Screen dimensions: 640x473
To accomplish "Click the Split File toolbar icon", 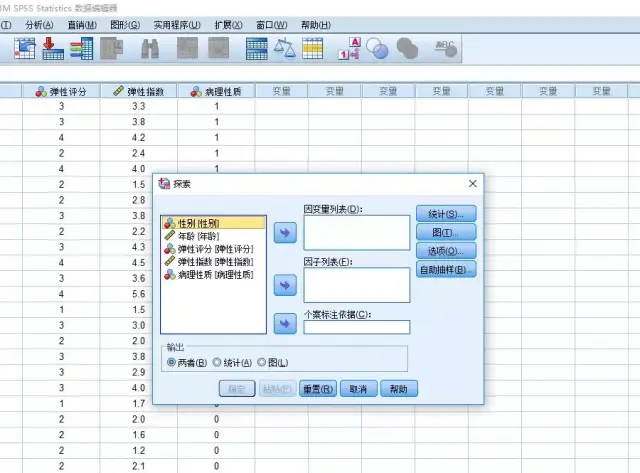I will click(257, 49).
